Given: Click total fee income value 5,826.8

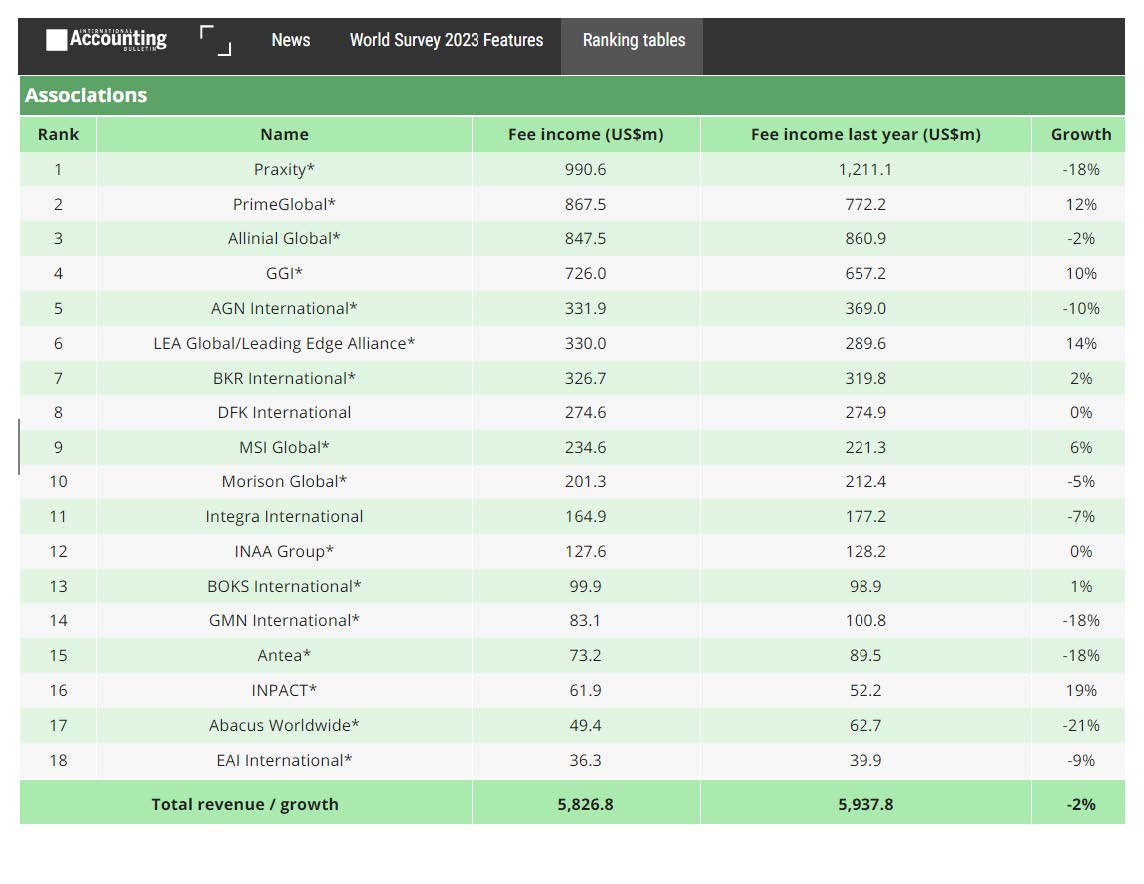Looking at the screenshot, I should 585,804.
